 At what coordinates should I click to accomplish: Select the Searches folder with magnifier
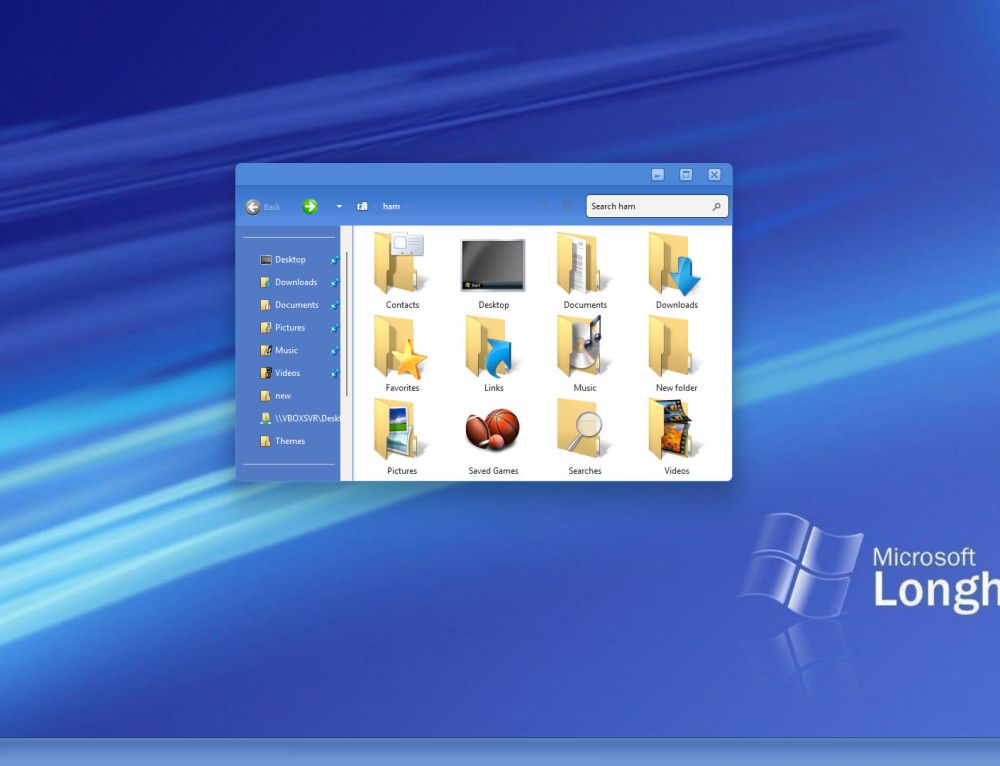tap(585, 430)
